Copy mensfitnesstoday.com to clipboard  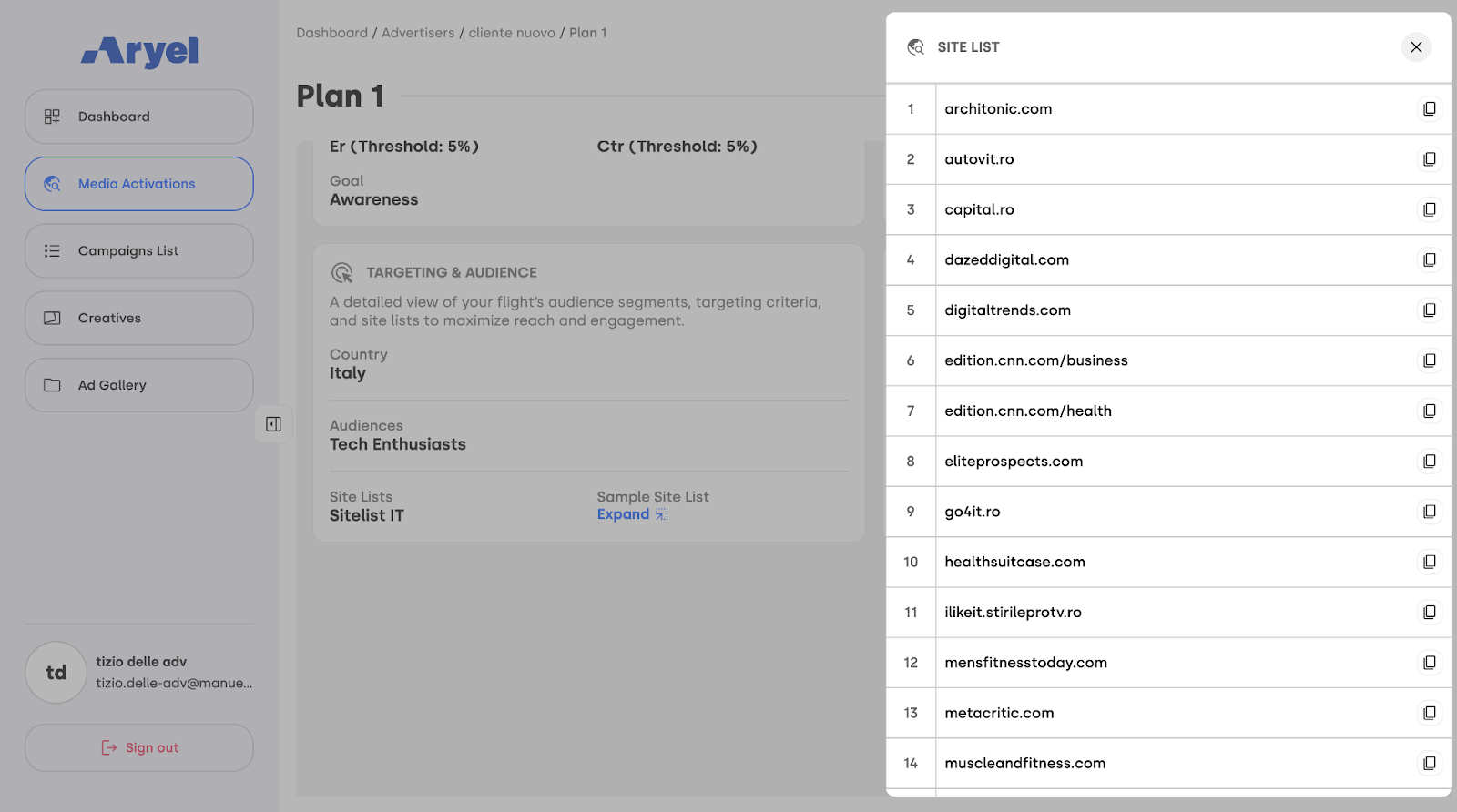[x=1430, y=663]
